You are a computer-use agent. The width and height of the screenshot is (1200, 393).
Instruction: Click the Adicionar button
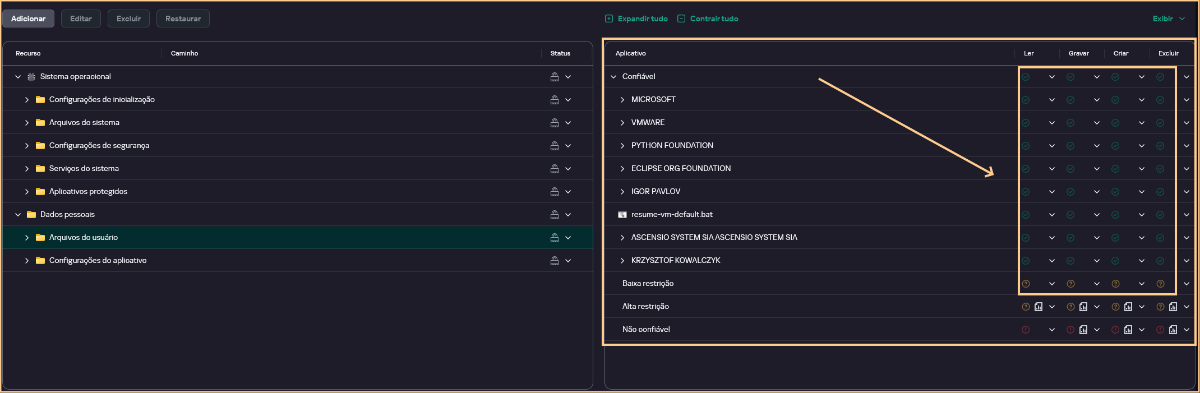(x=28, y=18)
